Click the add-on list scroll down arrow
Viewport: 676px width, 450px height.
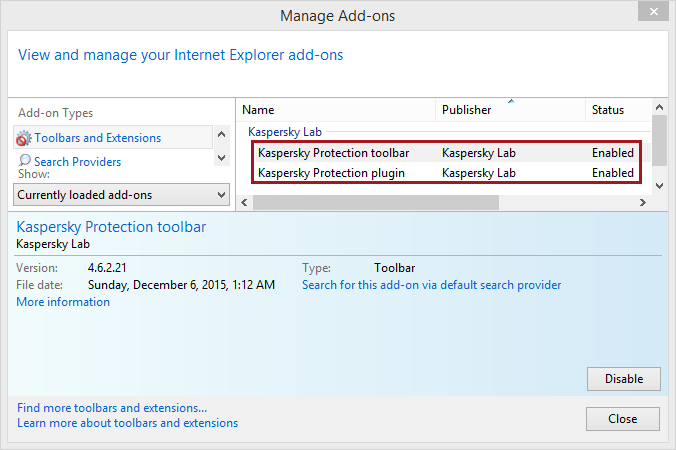659,186
